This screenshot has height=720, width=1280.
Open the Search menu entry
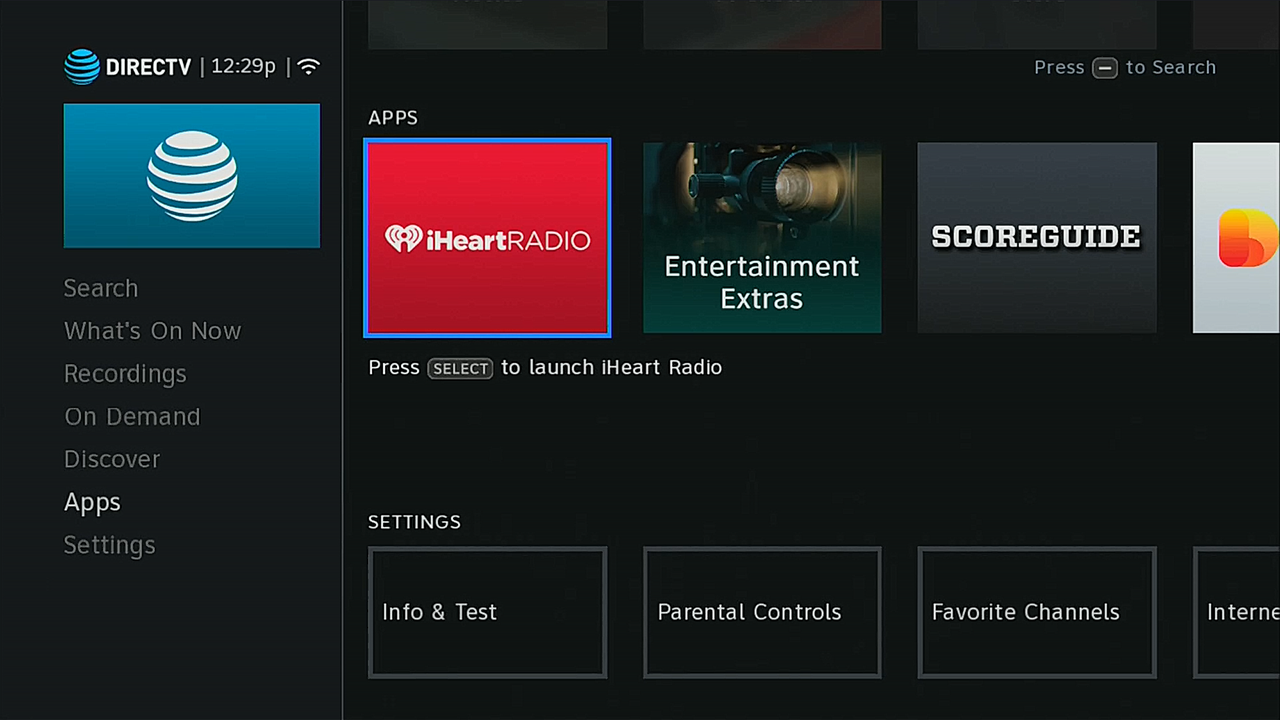click(100, 288)
